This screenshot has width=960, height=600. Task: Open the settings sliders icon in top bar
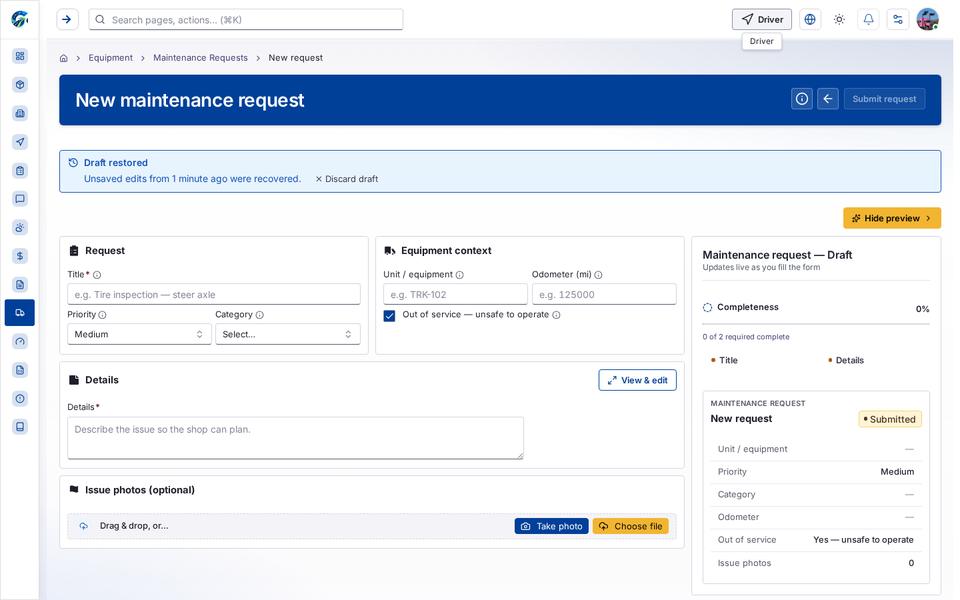click(898, 20)
